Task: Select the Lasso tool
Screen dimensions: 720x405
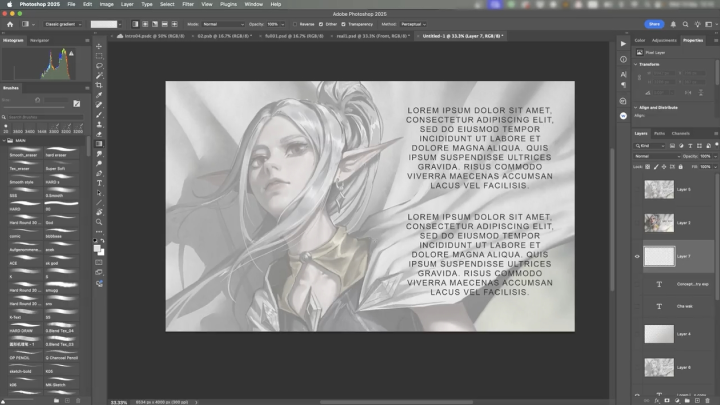Action: [x=99, y=66]
